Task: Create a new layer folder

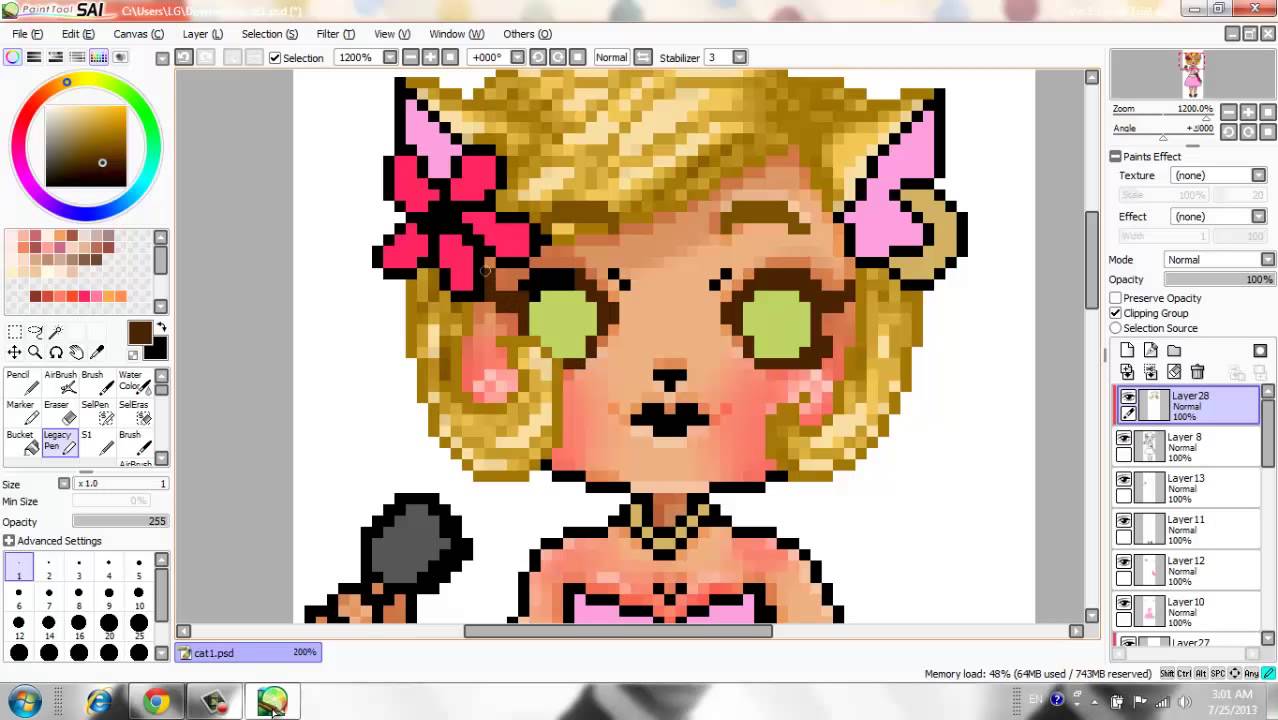Action: click(x=1174, y=350)
